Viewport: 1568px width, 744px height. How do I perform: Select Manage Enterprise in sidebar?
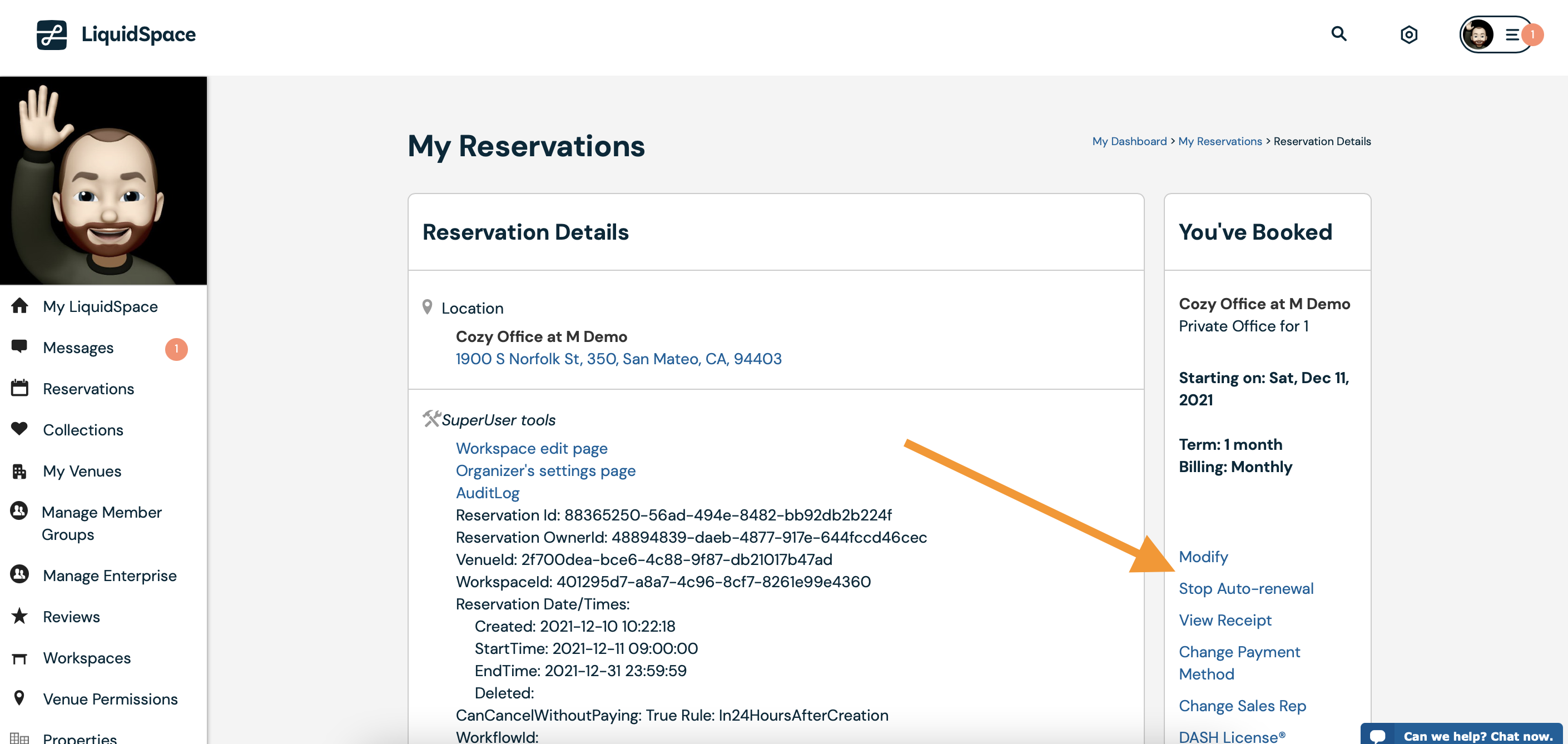point(110,576)
